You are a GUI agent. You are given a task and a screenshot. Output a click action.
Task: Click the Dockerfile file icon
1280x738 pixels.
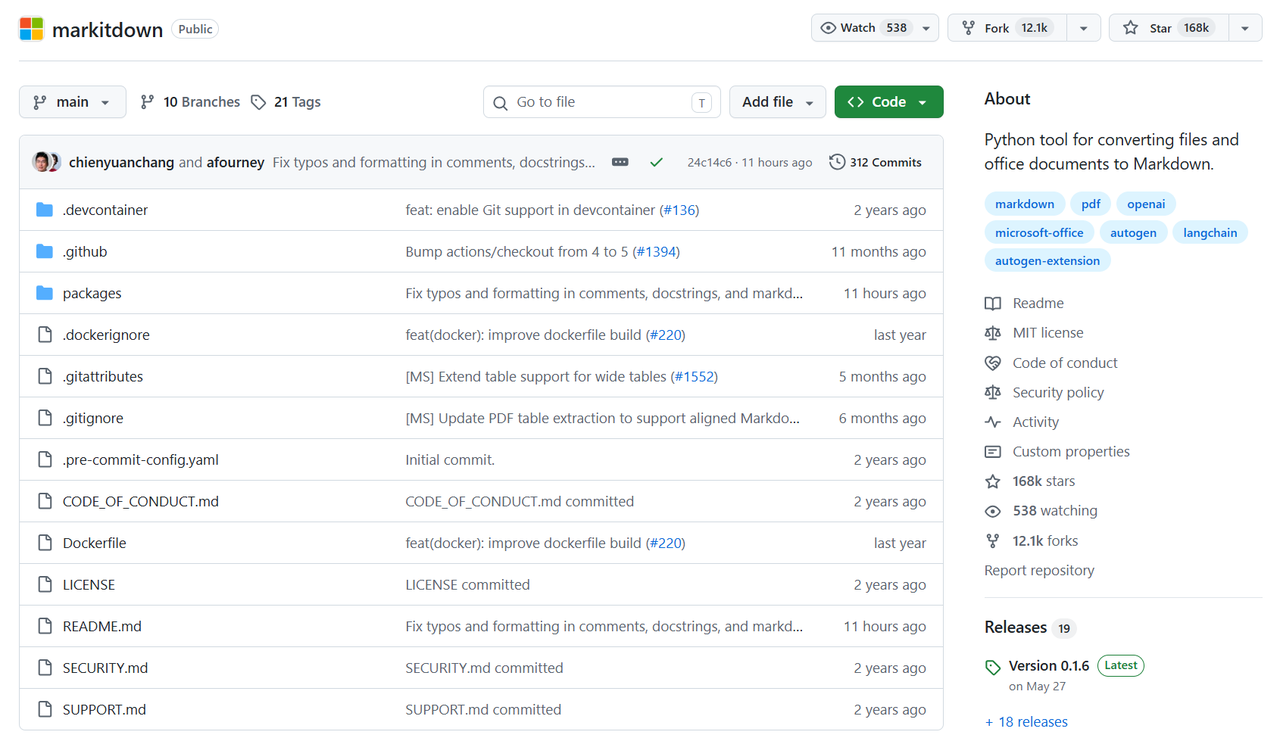[x=44, y=543]
